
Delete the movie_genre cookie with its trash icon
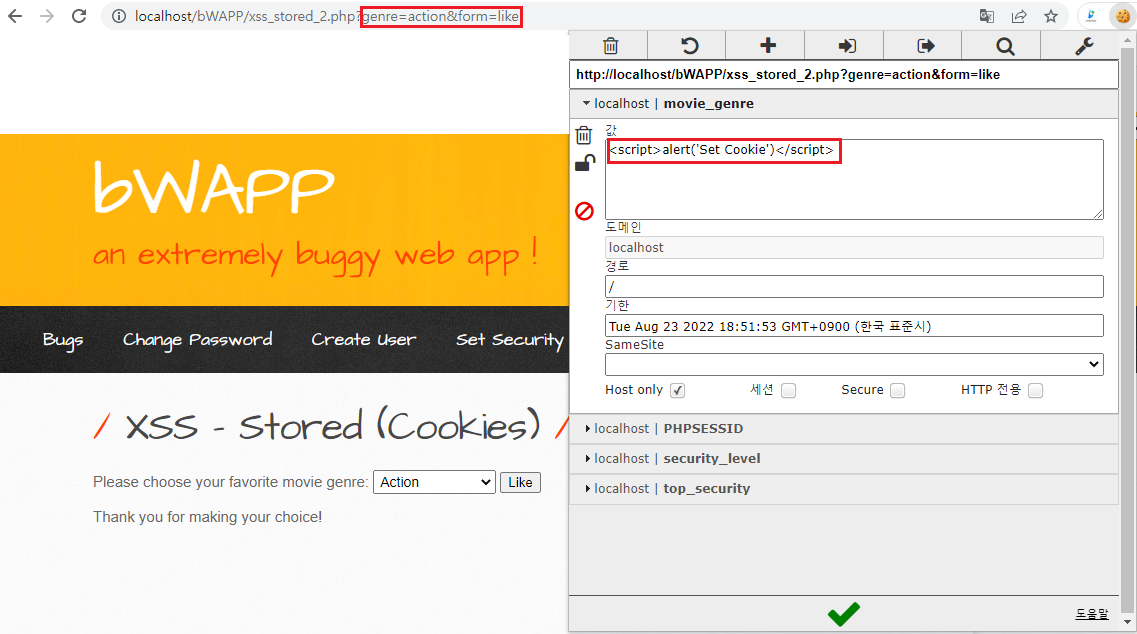[x=584, y=135]
